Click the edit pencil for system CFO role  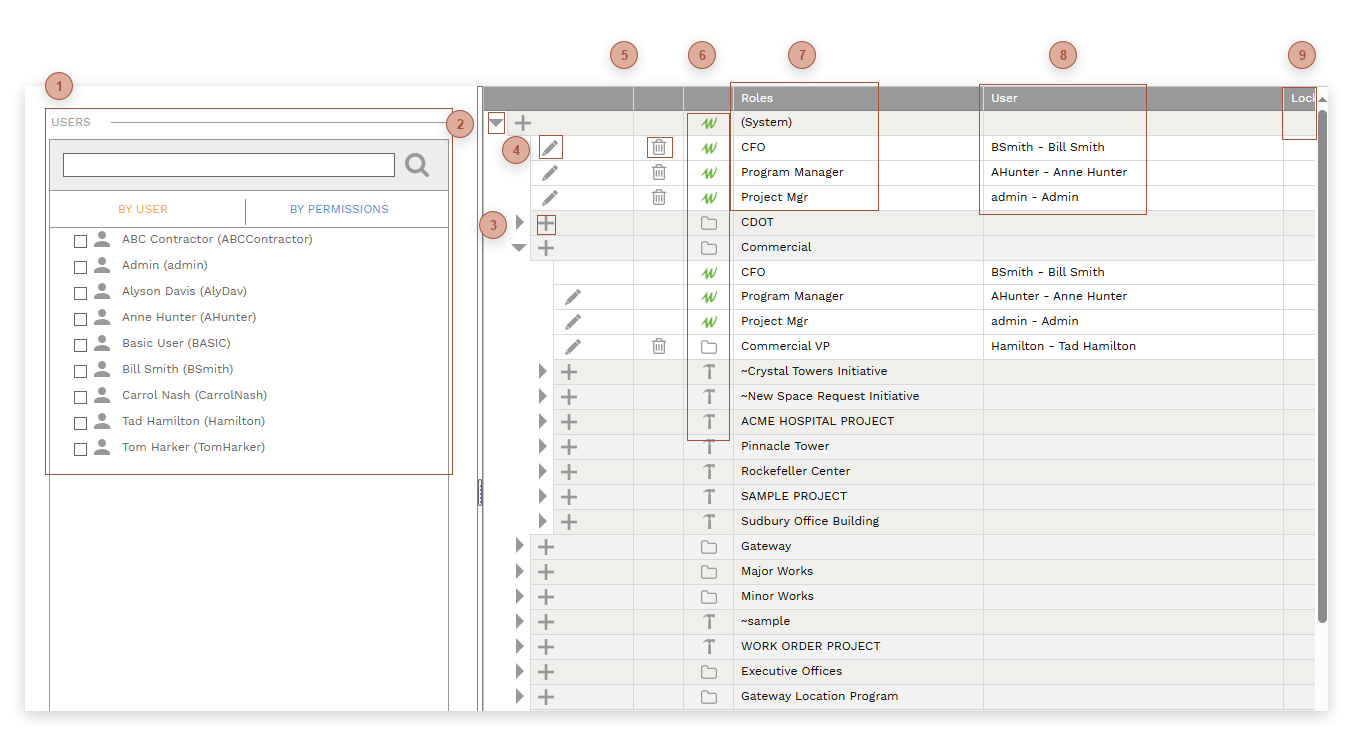[x=550, y=148]
